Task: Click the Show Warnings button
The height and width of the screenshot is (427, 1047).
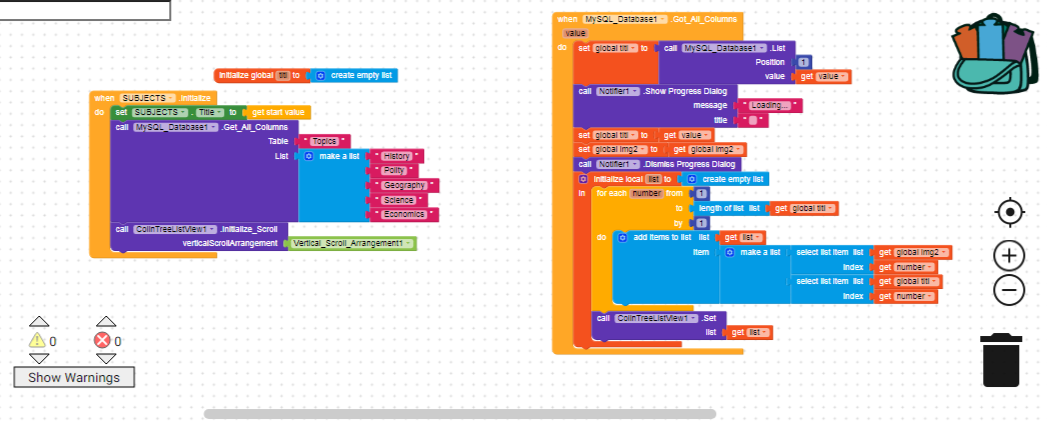Action: [74, 377]
